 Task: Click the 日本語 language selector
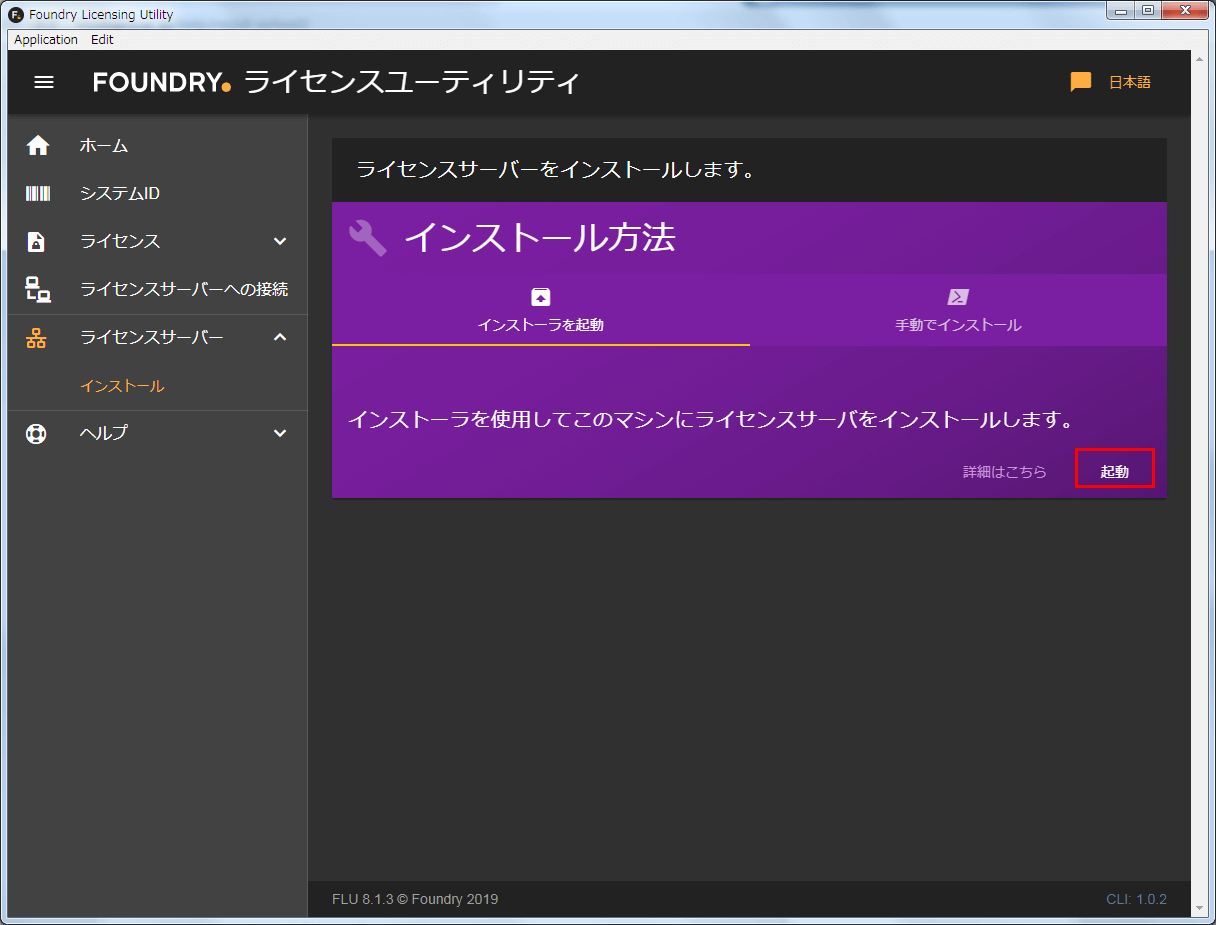pyautogui.click(x=1130, y=82)
